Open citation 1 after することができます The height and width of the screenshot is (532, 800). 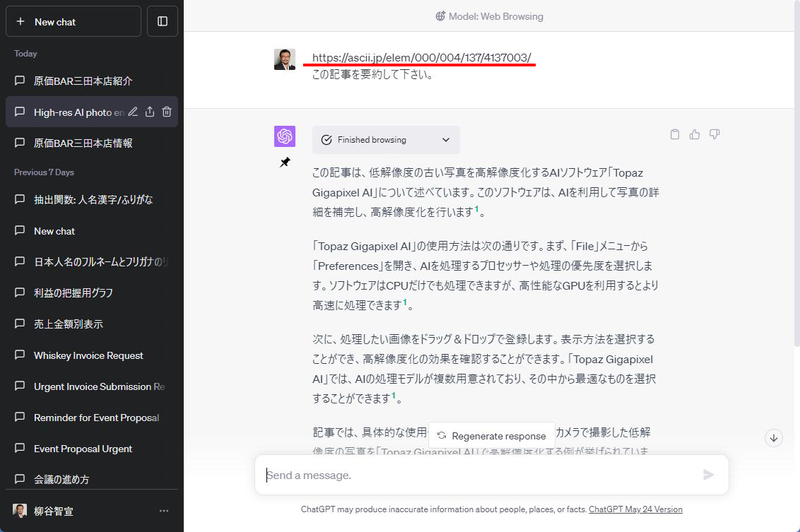394,395
